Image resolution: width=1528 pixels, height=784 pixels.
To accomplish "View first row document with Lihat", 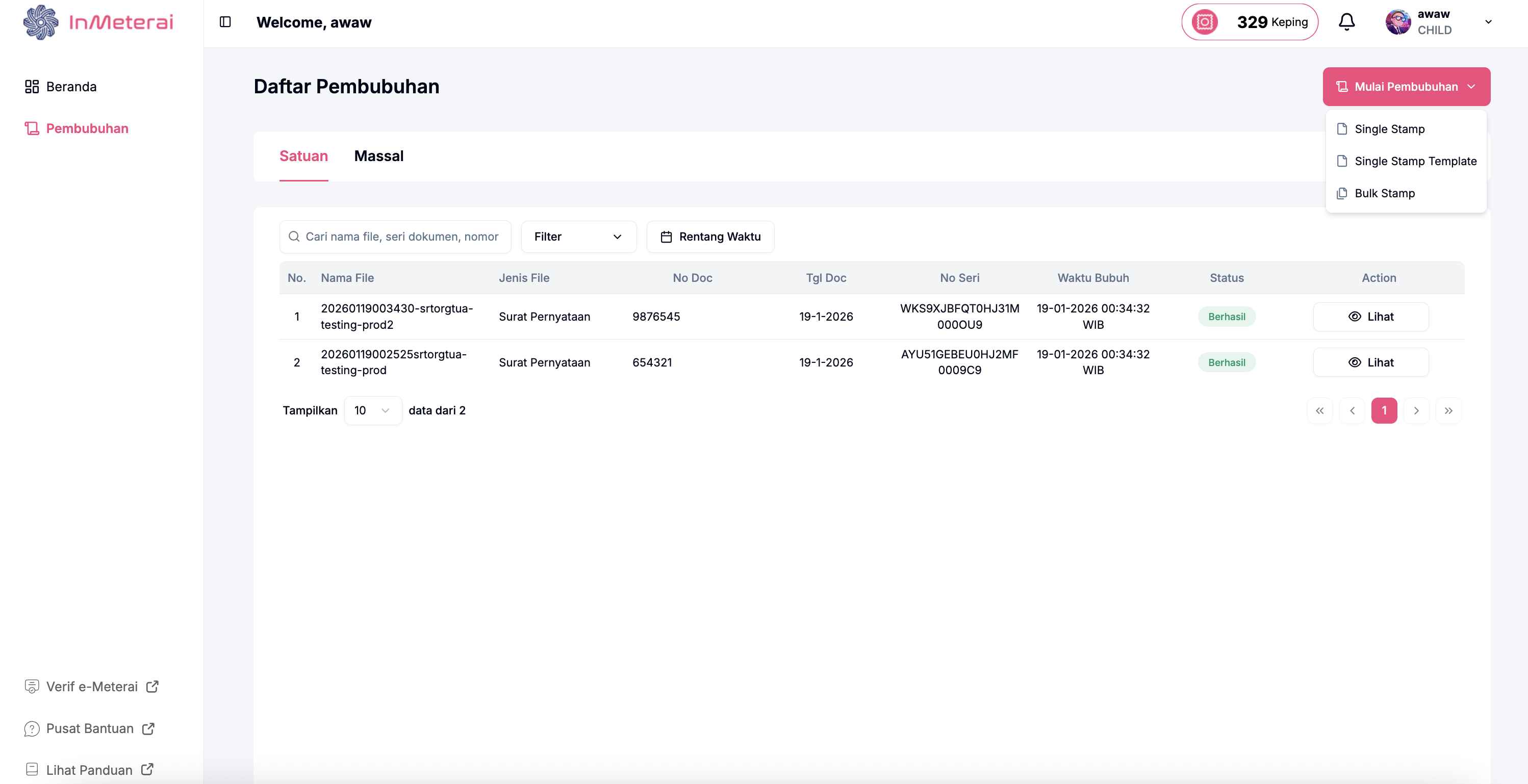I will tap(1370, 317).
